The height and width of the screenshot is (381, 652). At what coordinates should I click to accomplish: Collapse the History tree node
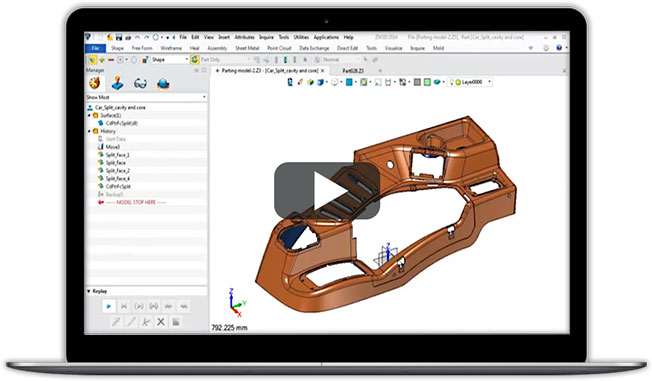pyautogui.click(x=89, y=131)
